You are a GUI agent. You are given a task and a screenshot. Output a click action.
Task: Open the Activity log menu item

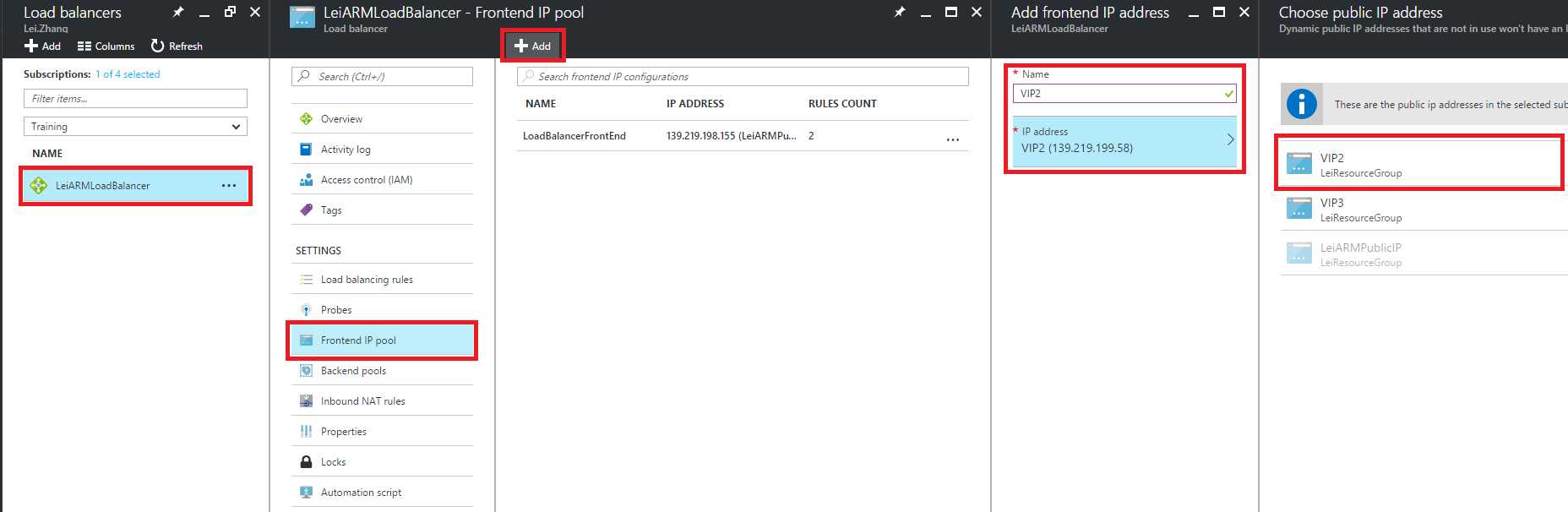pyautogui.click(x=382, y=150)
